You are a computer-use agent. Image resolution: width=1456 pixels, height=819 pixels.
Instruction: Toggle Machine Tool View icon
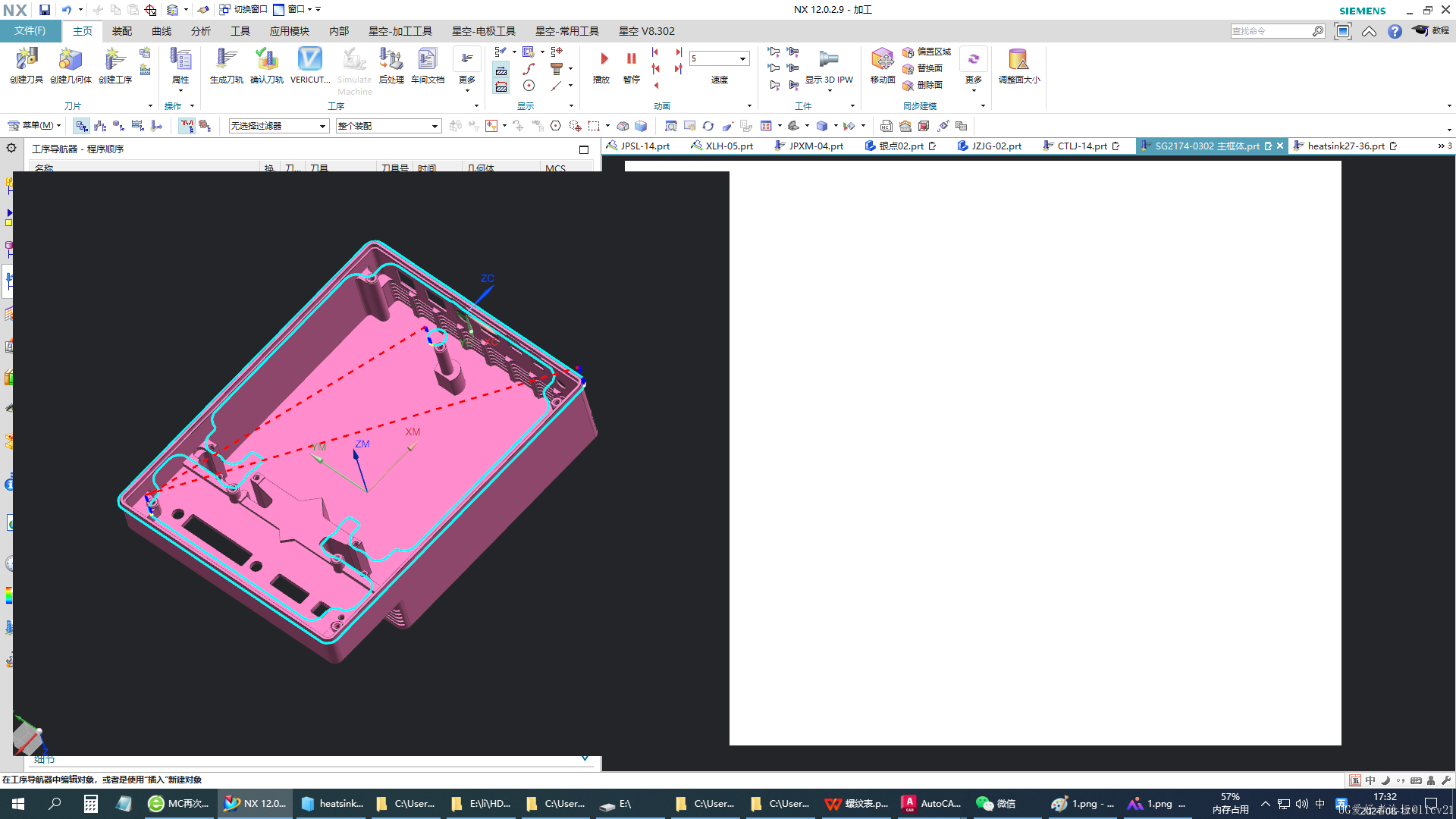100,126
